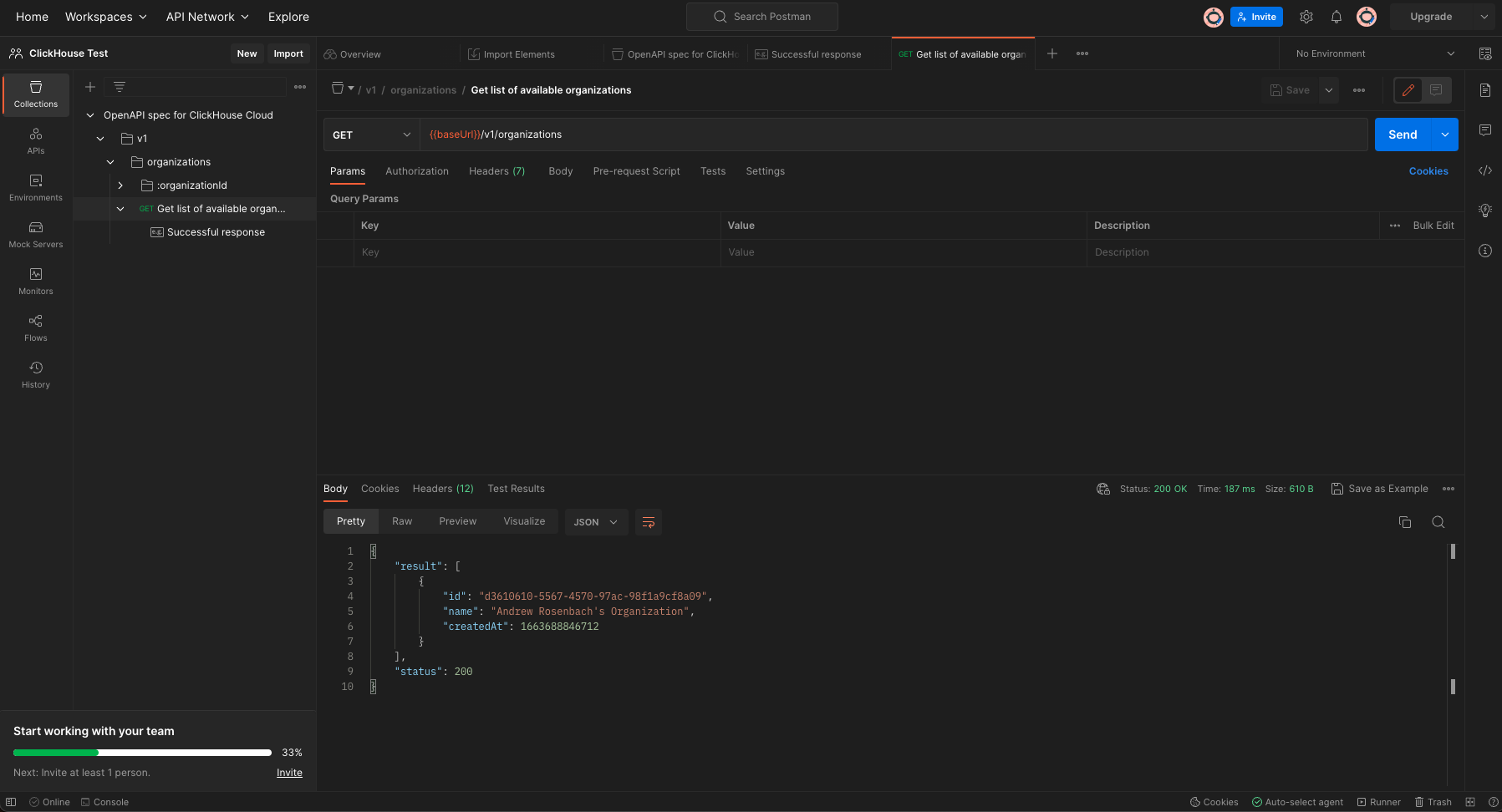Open the History sidebar panel
This screenshot has width=1502, height=812.
[x=36, y=374]
